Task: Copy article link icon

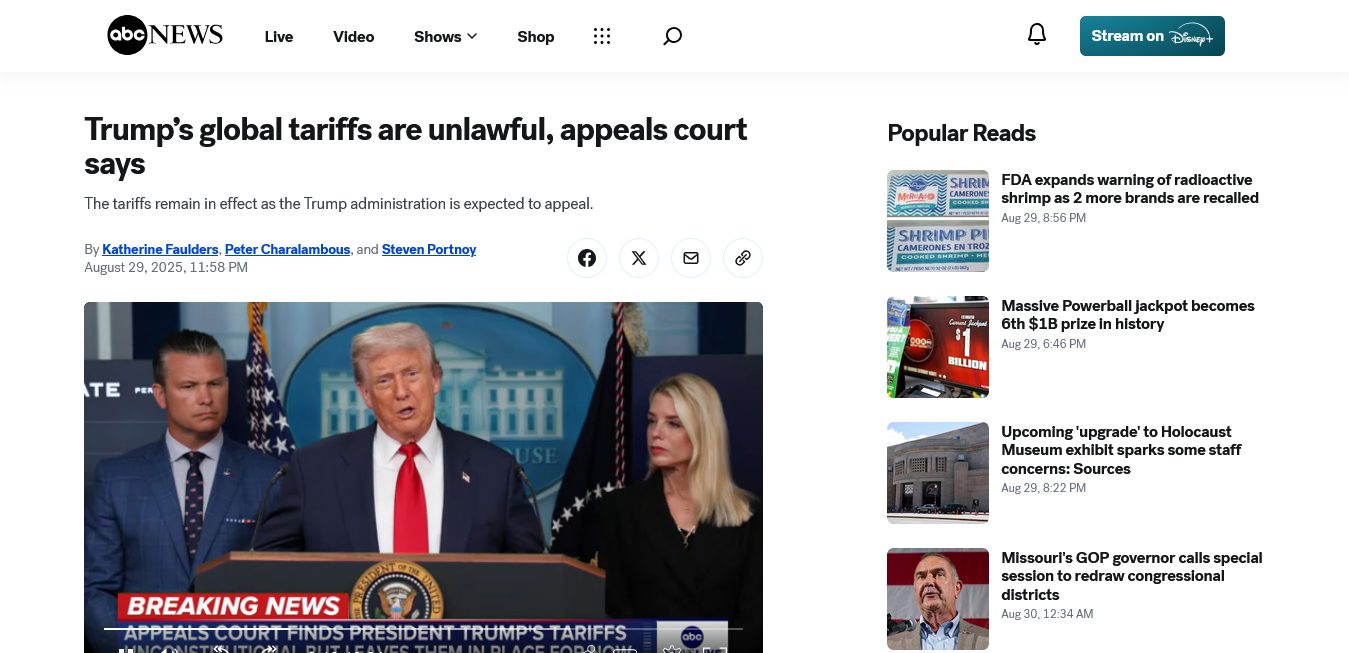Action: (x=743, y=258)
